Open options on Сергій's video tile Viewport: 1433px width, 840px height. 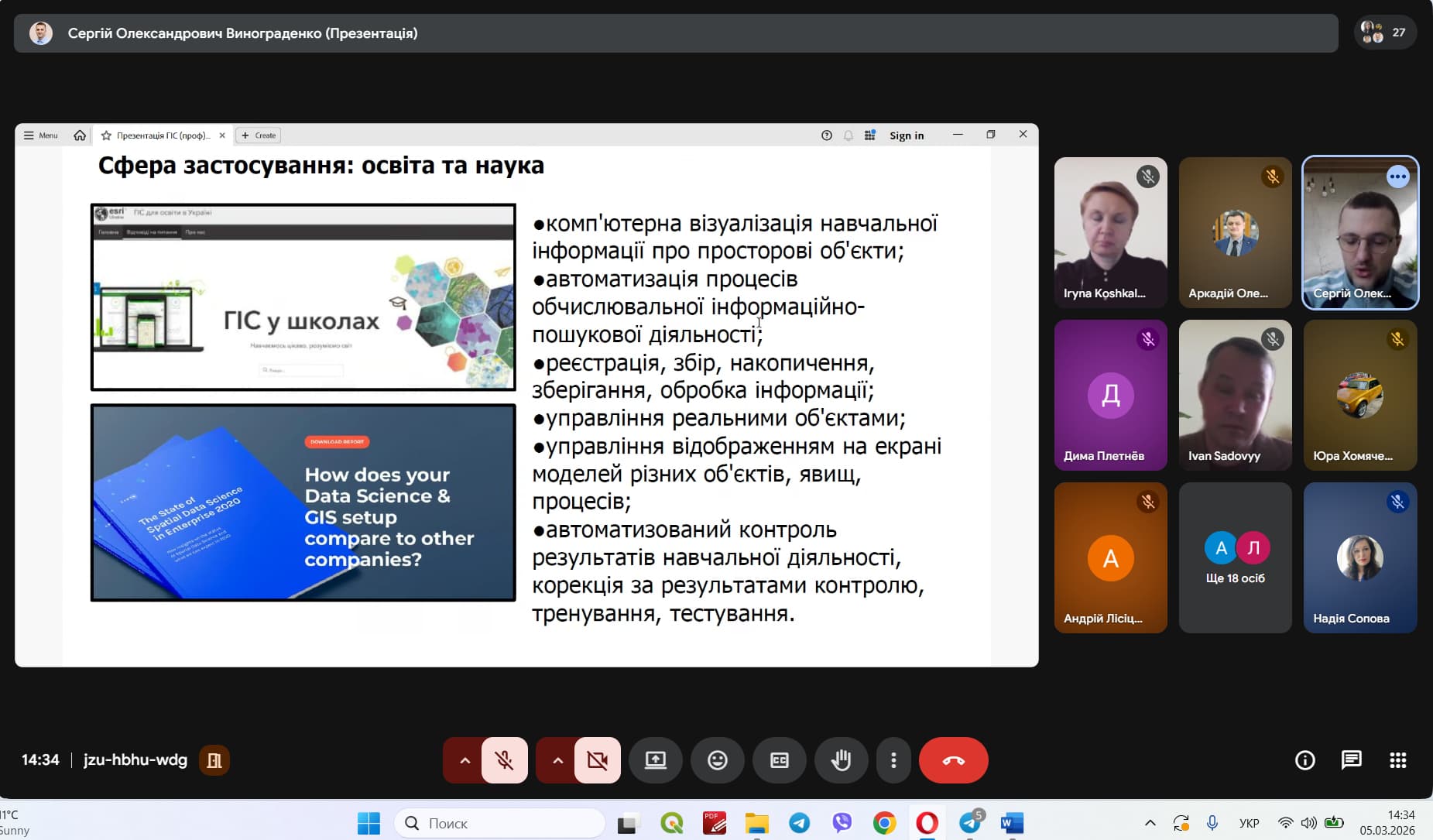point(1397,177)
